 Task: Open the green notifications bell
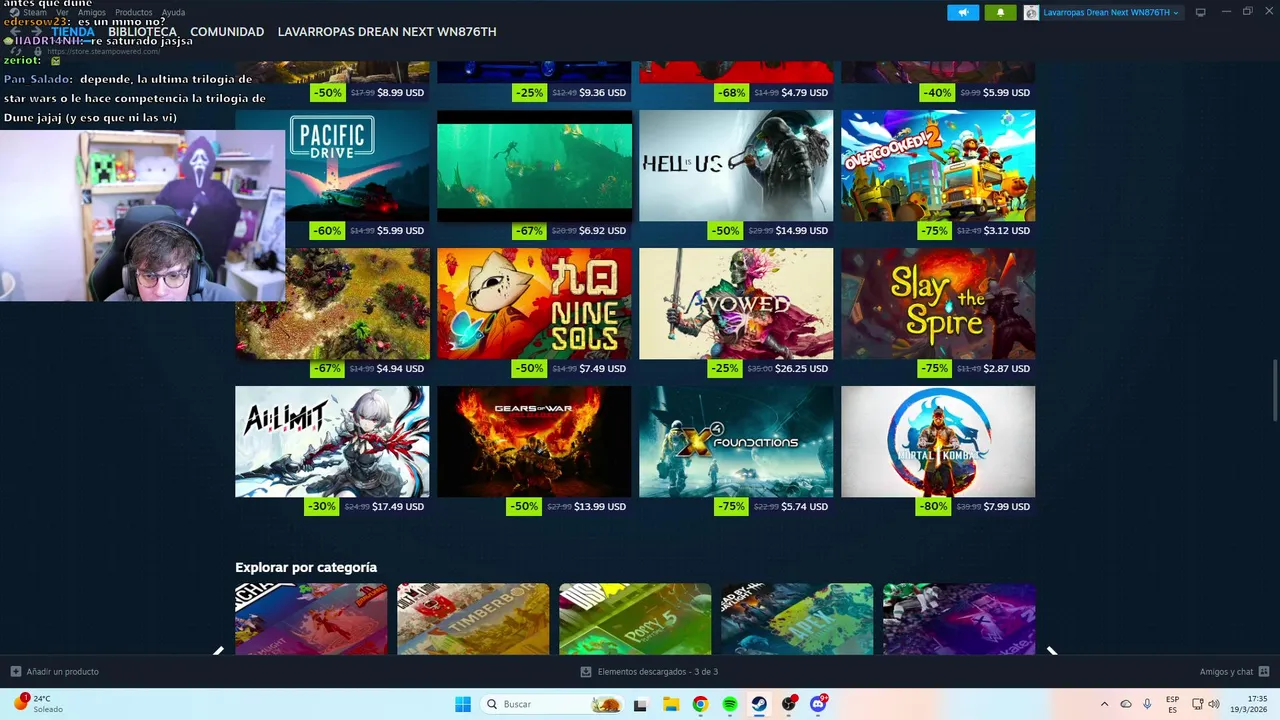1000,13
